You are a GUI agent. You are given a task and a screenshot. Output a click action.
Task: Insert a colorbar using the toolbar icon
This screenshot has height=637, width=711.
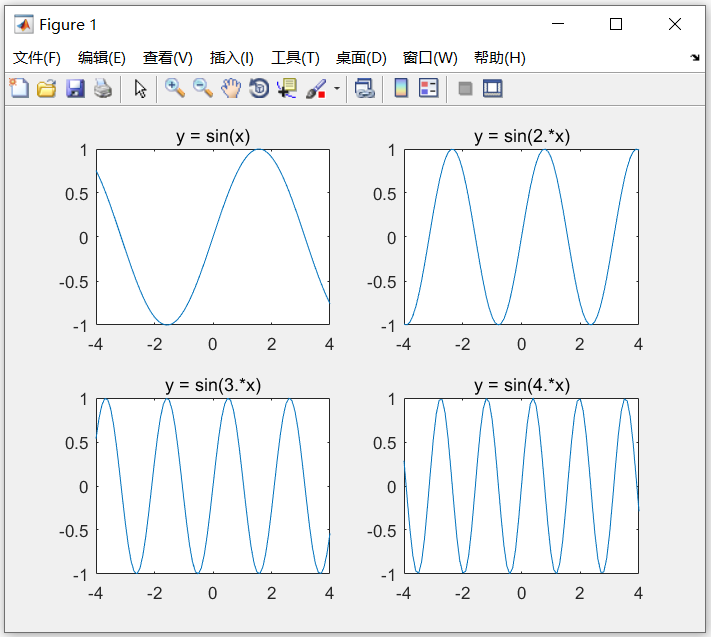[401, 88]
